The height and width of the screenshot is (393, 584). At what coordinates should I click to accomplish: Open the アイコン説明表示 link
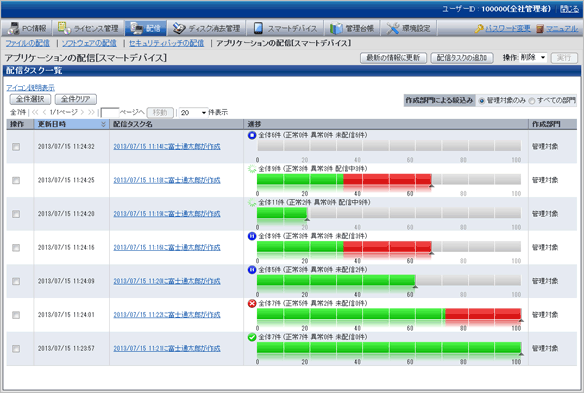click(31, 88)
